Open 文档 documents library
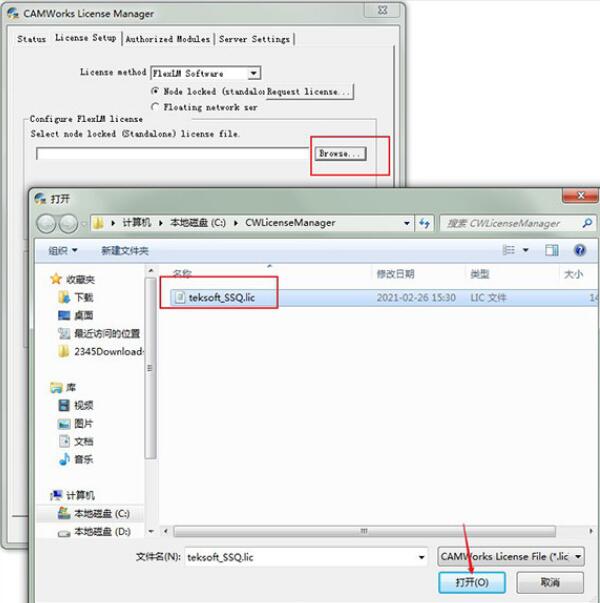600x603 pixels. coord(75,441)
